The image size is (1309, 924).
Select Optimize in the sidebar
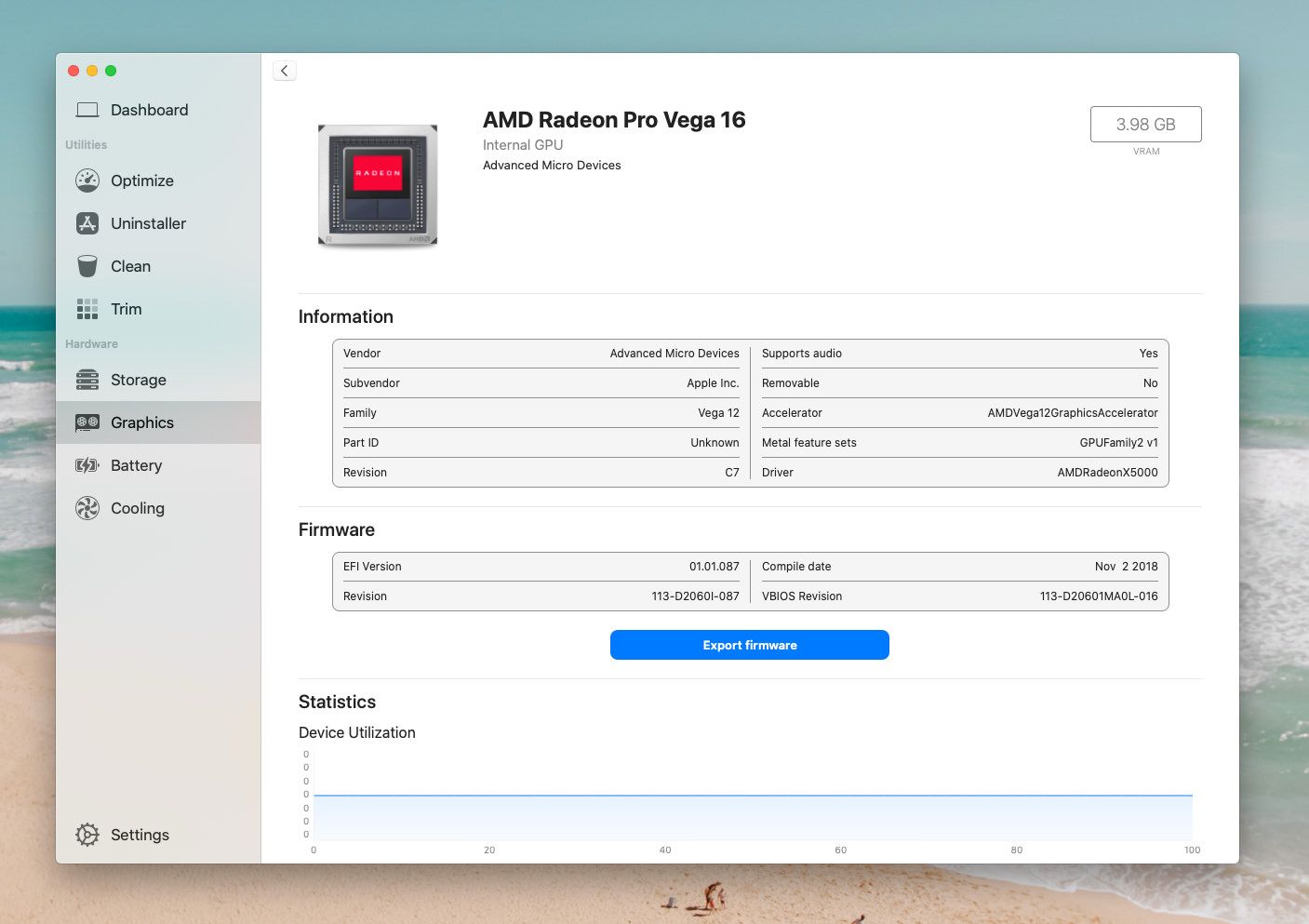coord(141,181)
